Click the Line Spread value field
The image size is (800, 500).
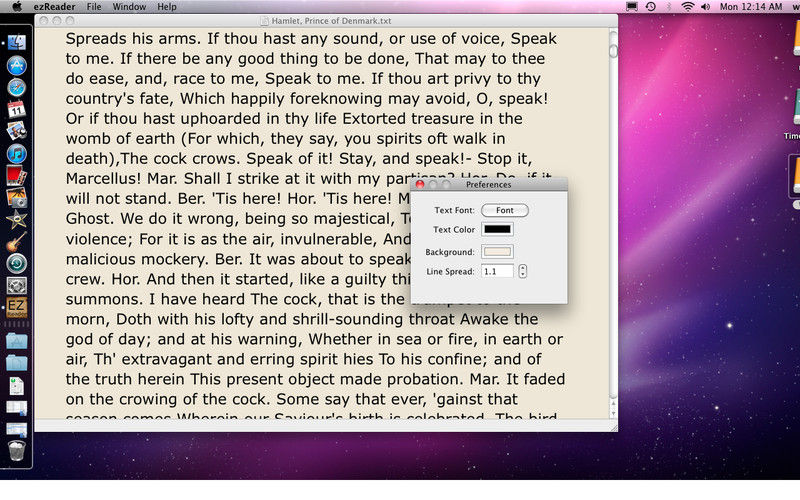click(497, 271)
